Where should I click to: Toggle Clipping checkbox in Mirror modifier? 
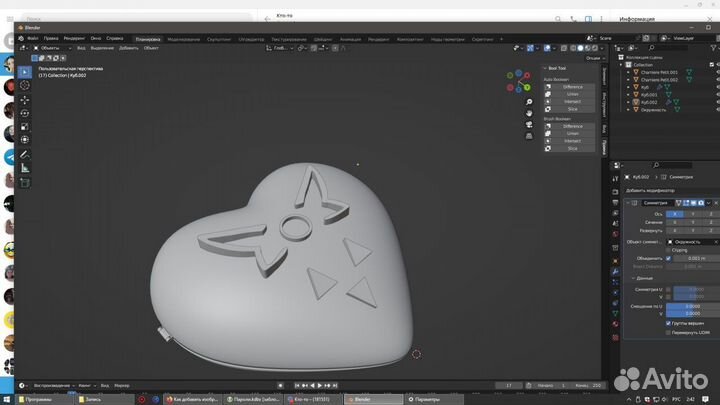click(668, 250)
